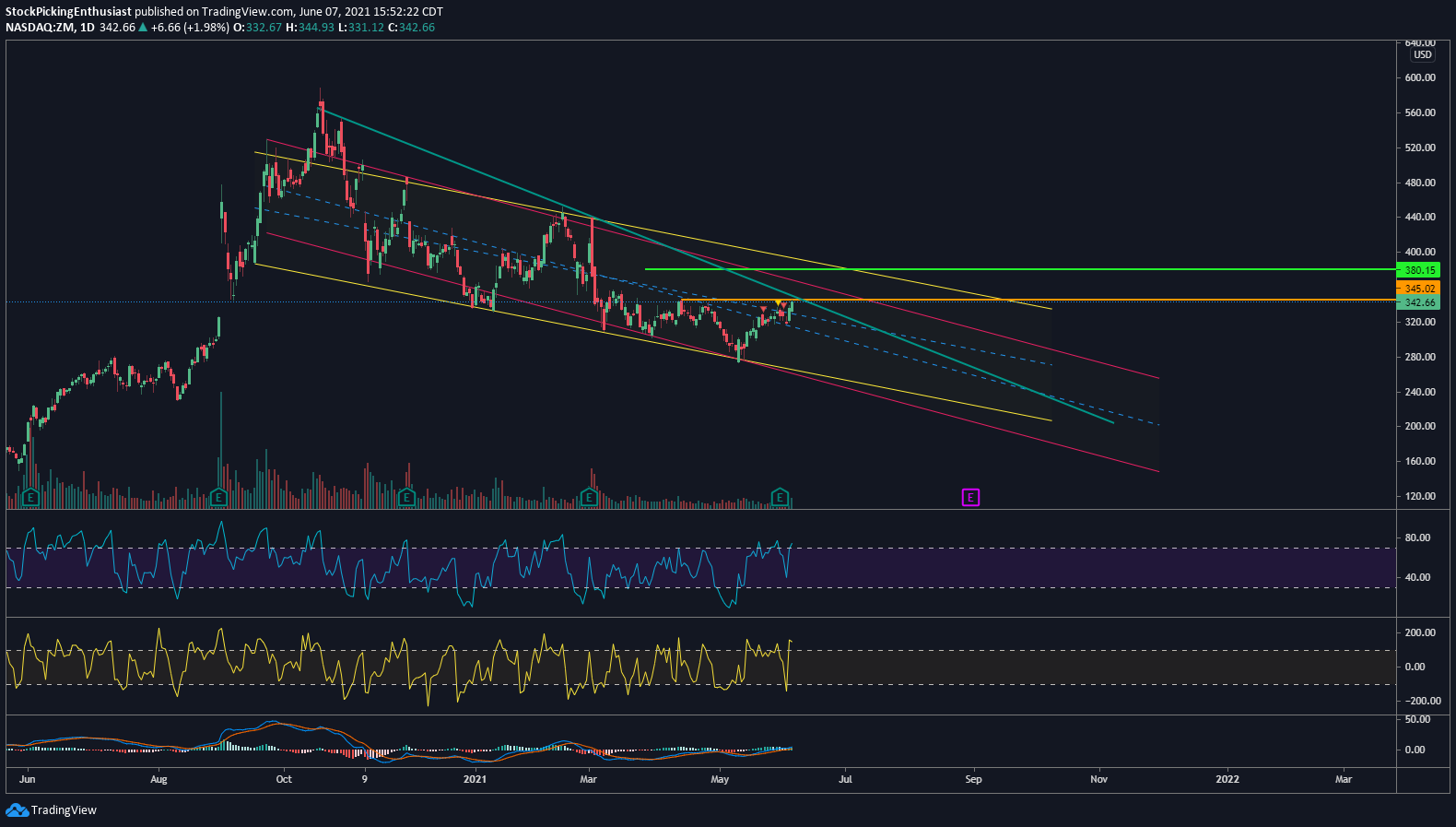The height and width of the screenshot is (827, 1456).
Task: Click the May label on time axis
Action: click(720, 779)
